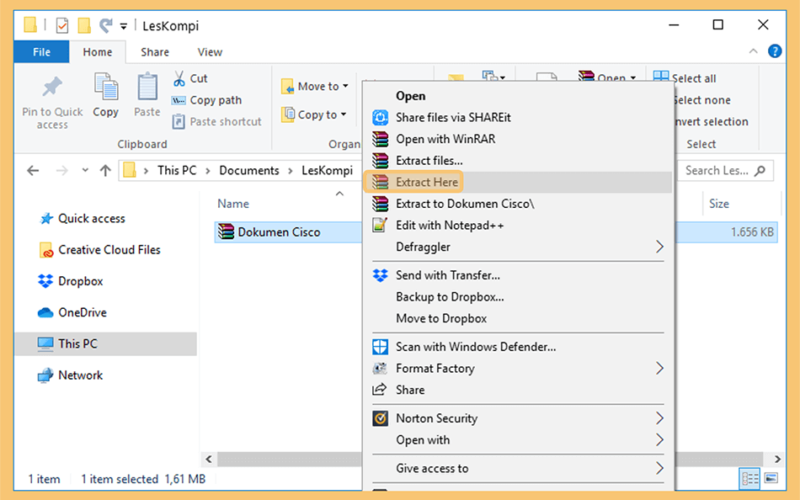The width and height of the screenshot is (800, 500).
Task: Click the Notepad++ icon in context menu
Action: click(x=380, y=224)
